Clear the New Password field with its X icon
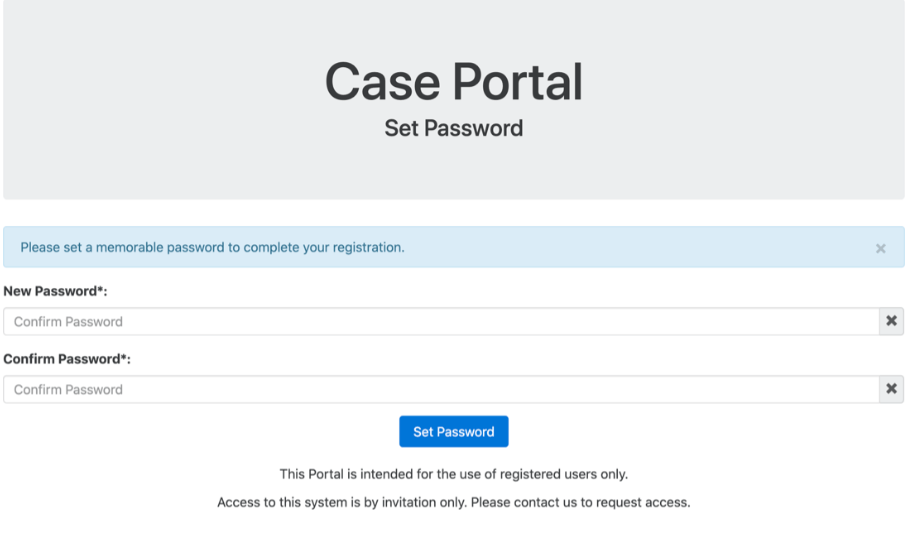The height and width of the screenshot is (554, 906). tap(892, 321)
